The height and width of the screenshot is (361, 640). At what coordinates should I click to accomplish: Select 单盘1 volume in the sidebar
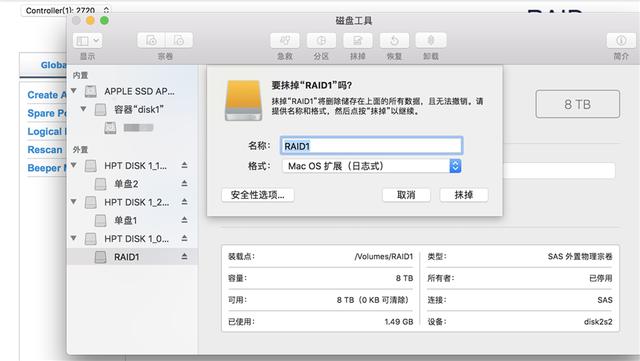click(131, 221)
